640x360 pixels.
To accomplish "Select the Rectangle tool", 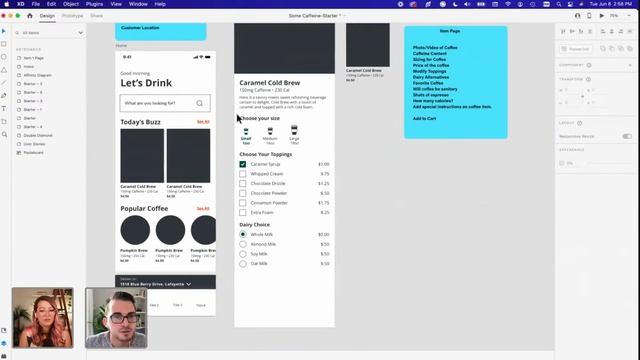I will click(4, 44).
